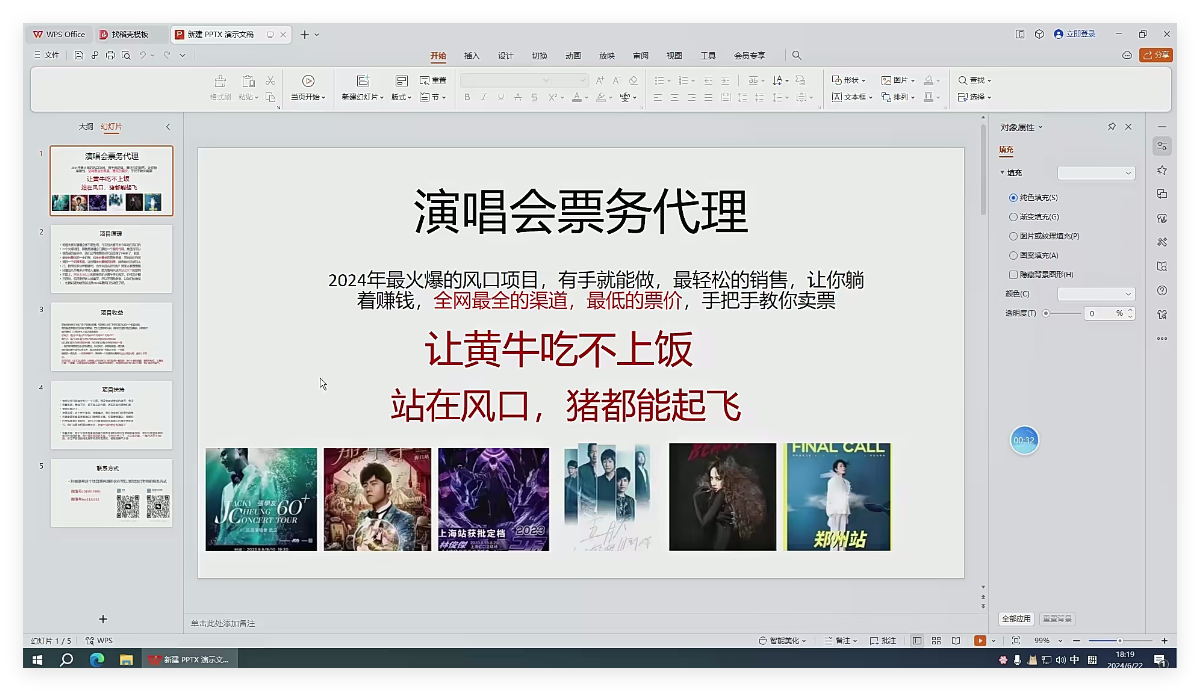Screen dimensions: 1200x691
Task: Open the arrange (排列) dropdown
Action: tap(898, 97)
